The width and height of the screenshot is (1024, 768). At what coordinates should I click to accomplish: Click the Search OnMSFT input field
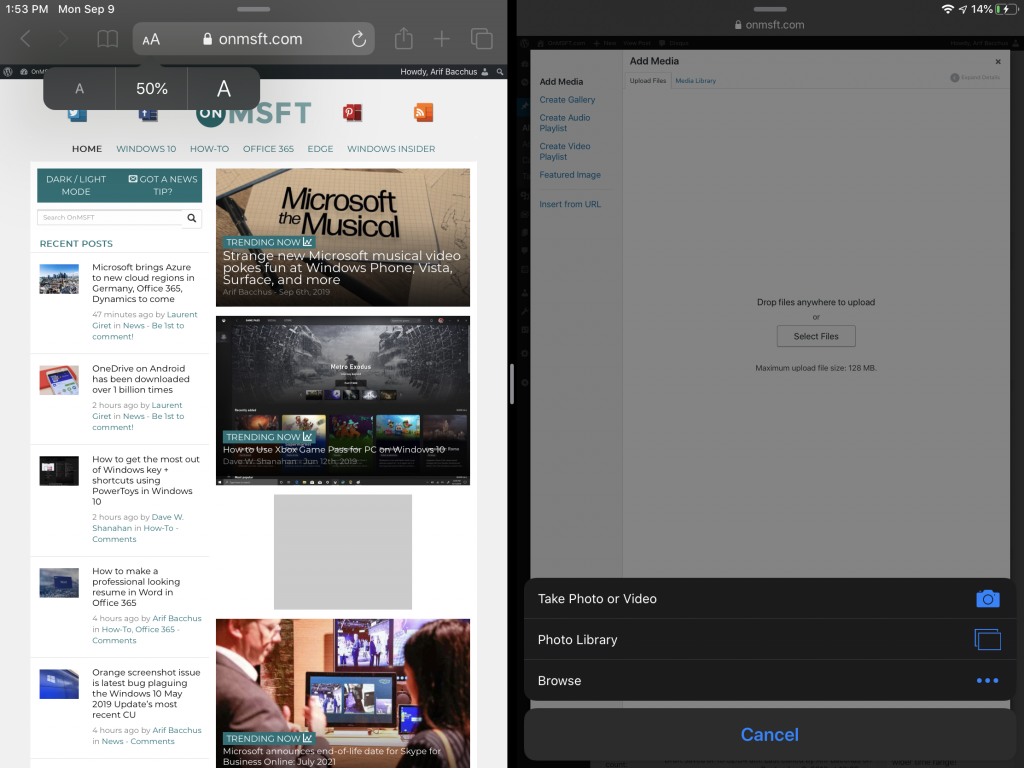pos(108,217)
